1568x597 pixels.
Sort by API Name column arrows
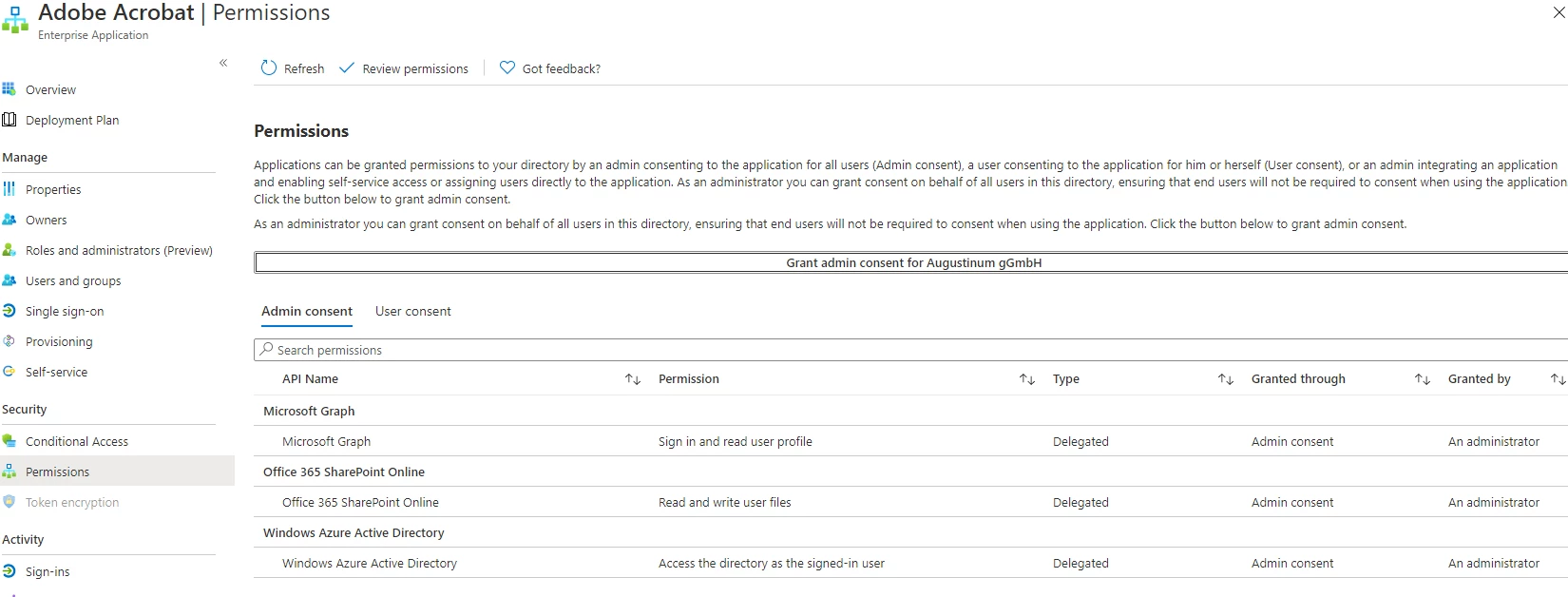pyautogui.click(x=633, y=379)
